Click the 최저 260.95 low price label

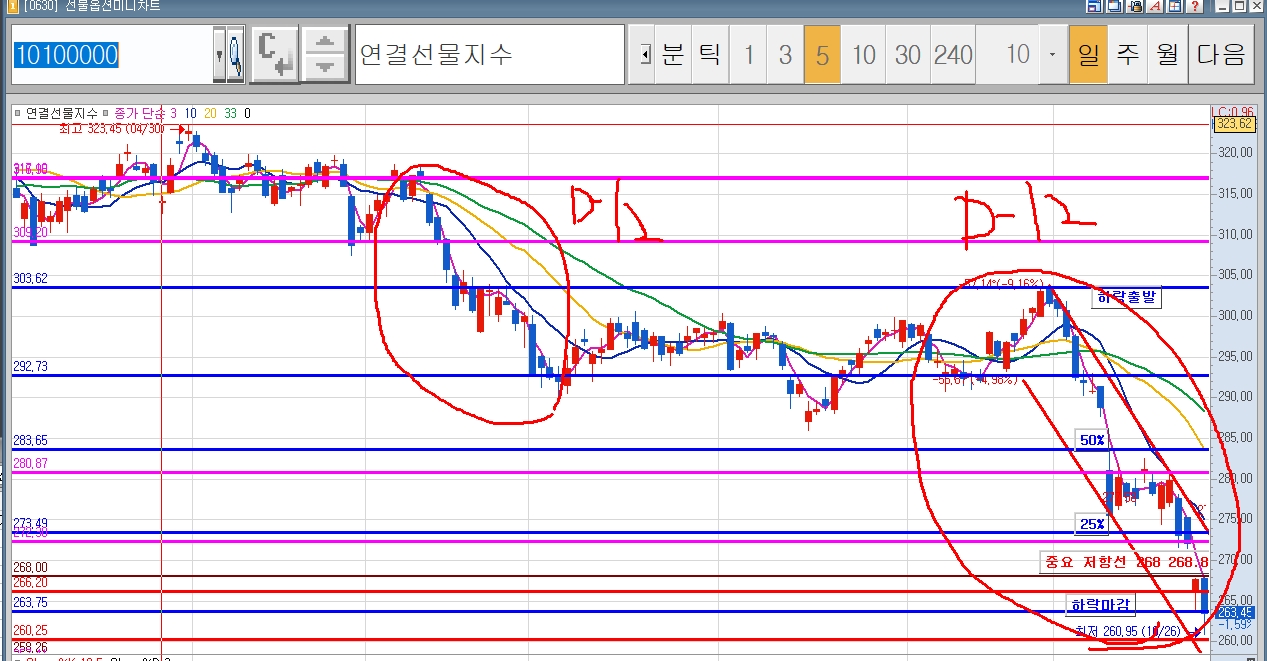tap(1127, 631)
